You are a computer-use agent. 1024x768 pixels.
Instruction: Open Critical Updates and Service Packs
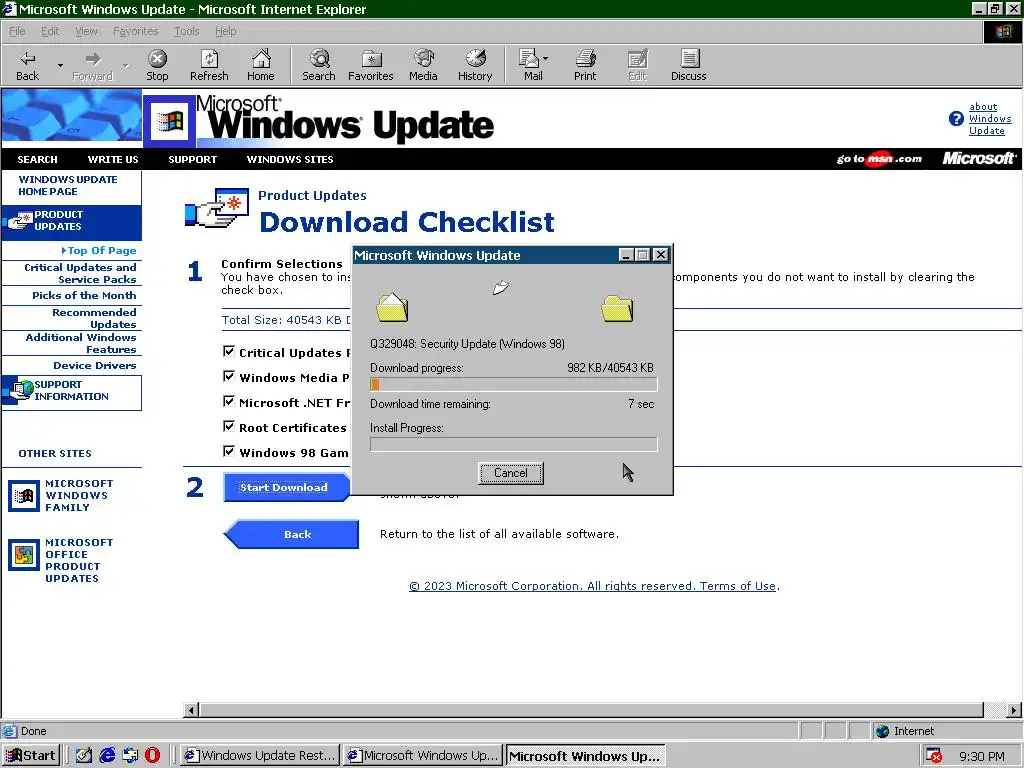80,273
